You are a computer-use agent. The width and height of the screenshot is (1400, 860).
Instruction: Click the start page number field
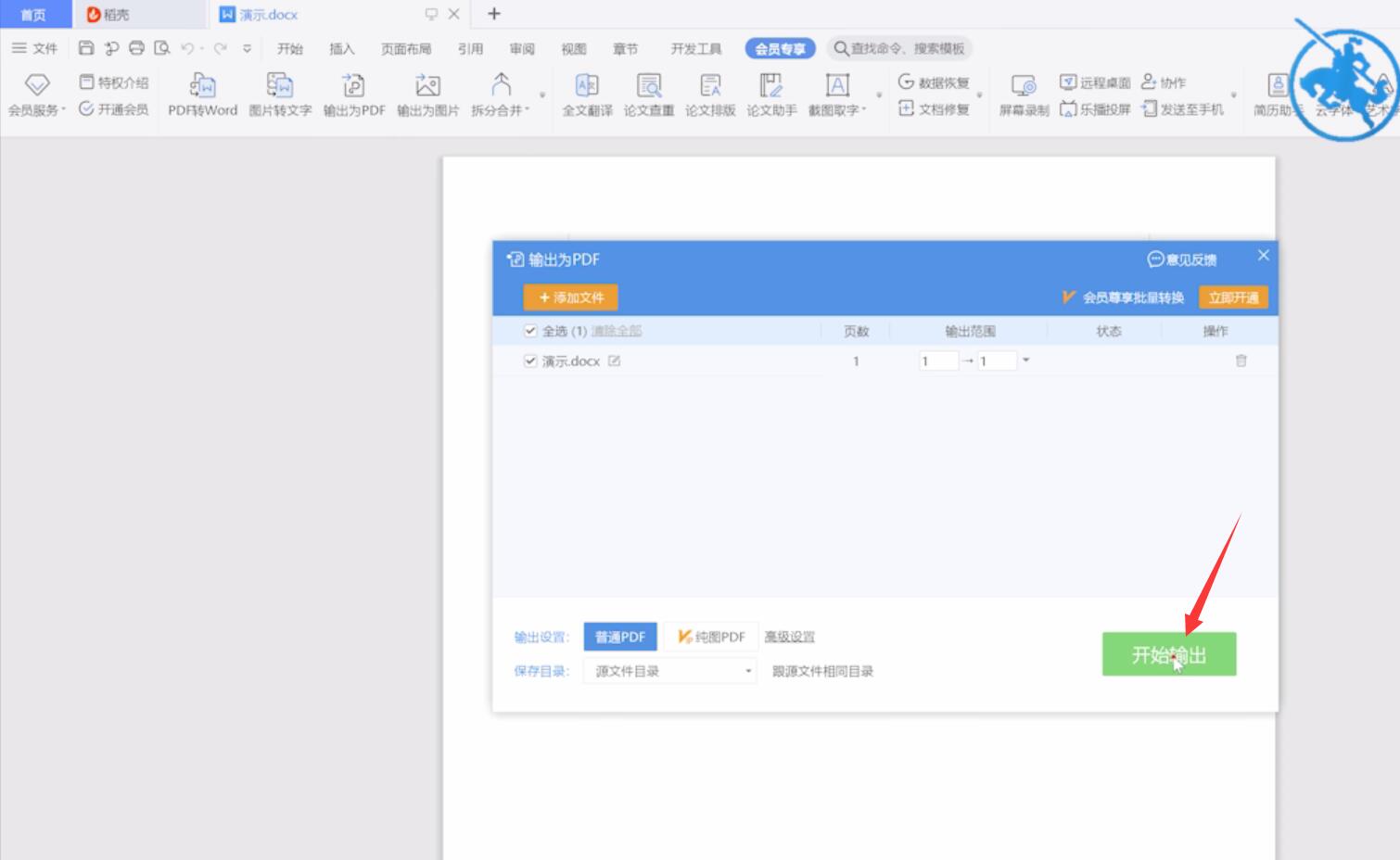[938, 360]
